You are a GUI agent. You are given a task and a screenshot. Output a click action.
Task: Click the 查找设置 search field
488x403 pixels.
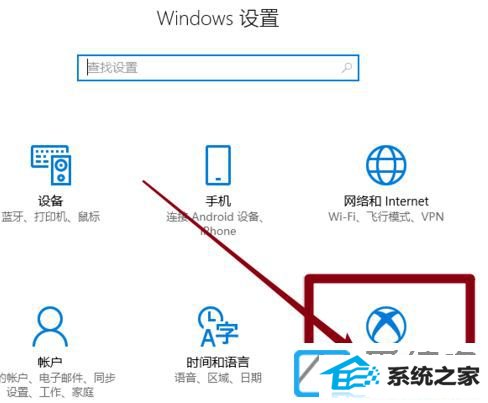(x=218, y=68)
